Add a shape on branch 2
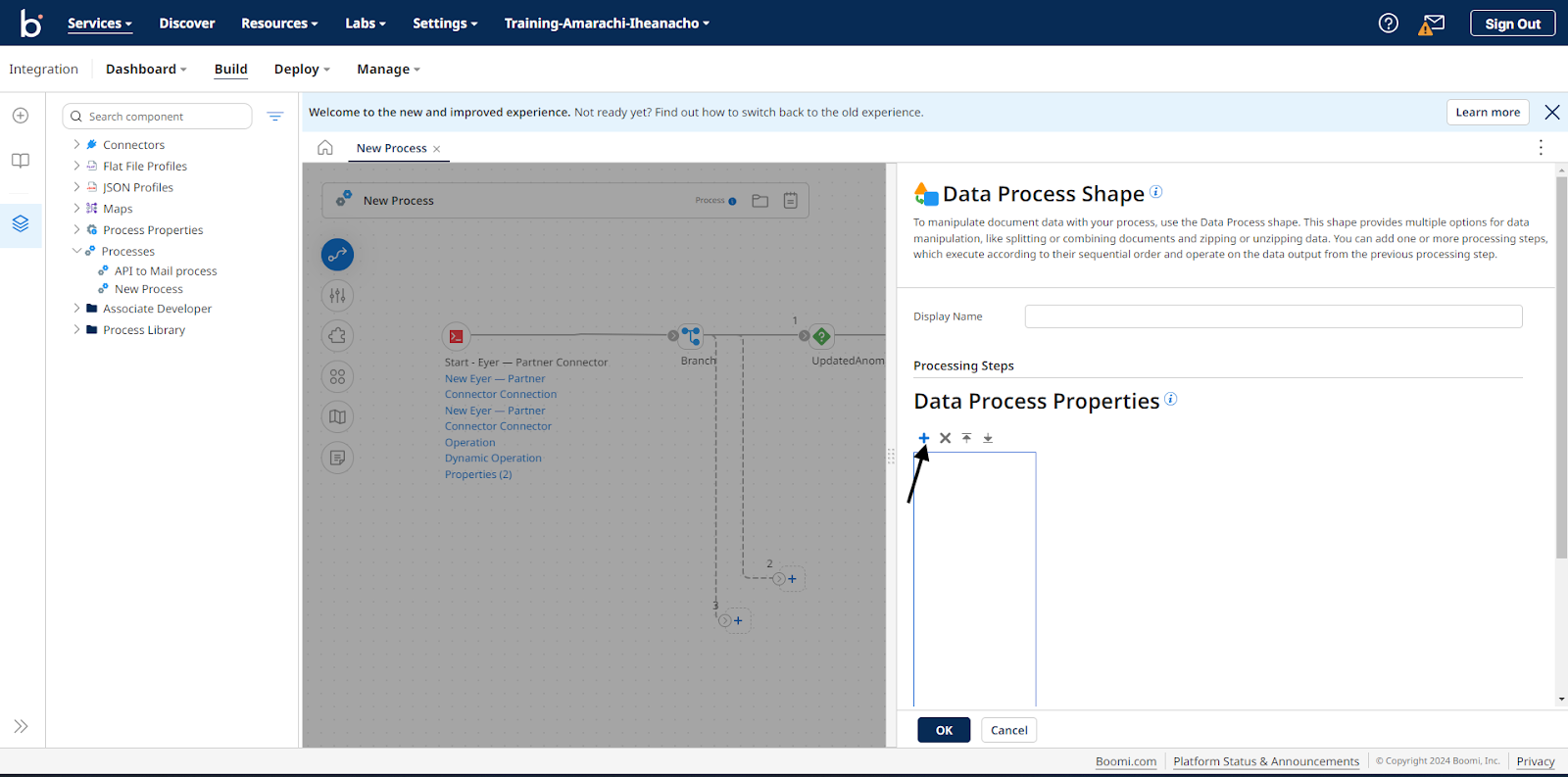The image size is (1568, 777). pyautogui.click(x=792, y=579)
